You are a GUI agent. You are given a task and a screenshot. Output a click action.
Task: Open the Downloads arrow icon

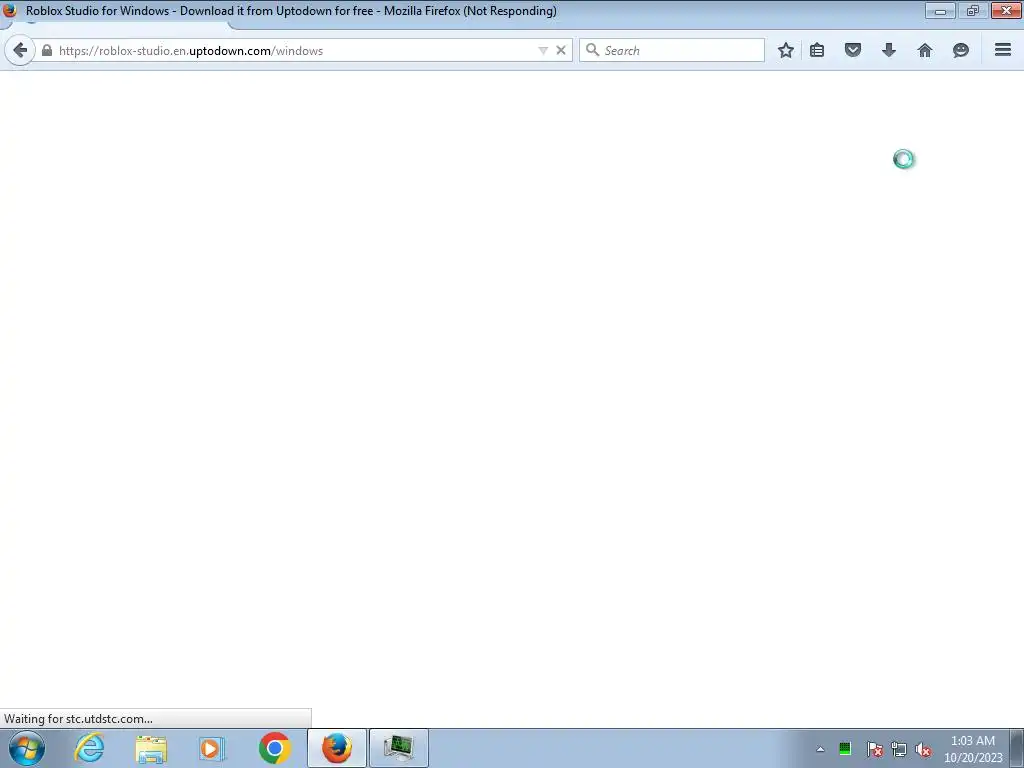pyautogui.click(x=889, y=50)
